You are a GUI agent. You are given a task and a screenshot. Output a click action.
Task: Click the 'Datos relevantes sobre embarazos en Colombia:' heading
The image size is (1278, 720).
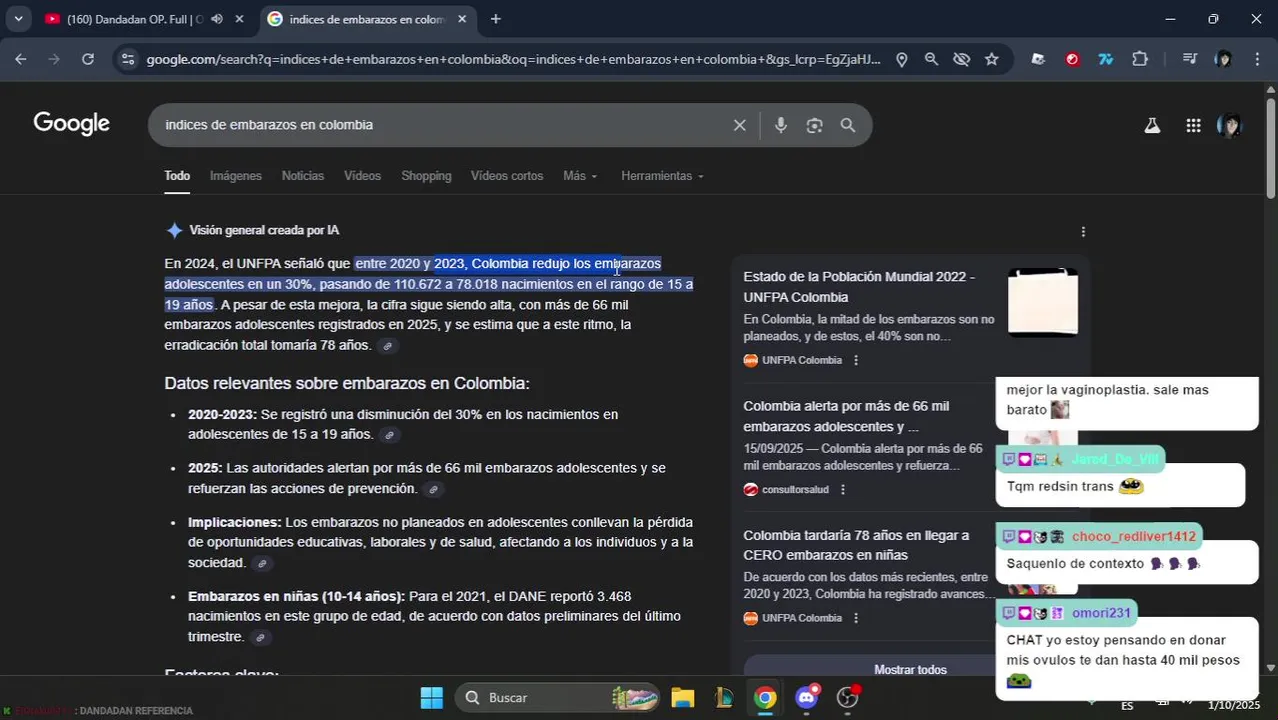(347, 384)
